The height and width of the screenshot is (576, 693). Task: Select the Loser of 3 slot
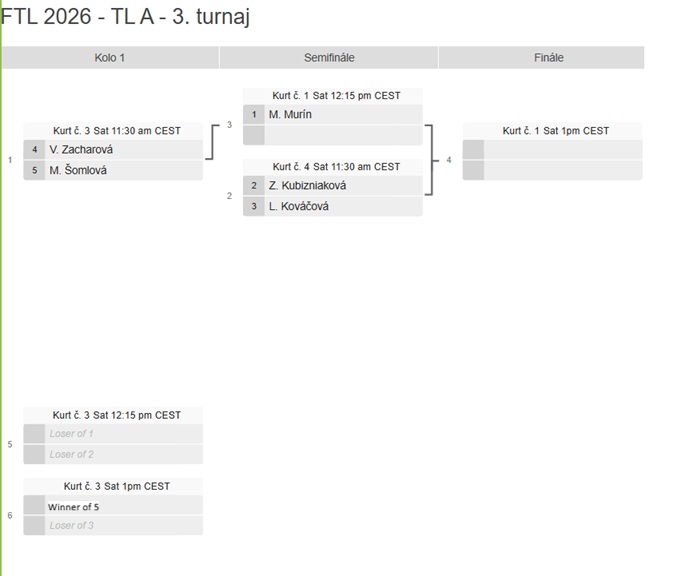point(113,526)
